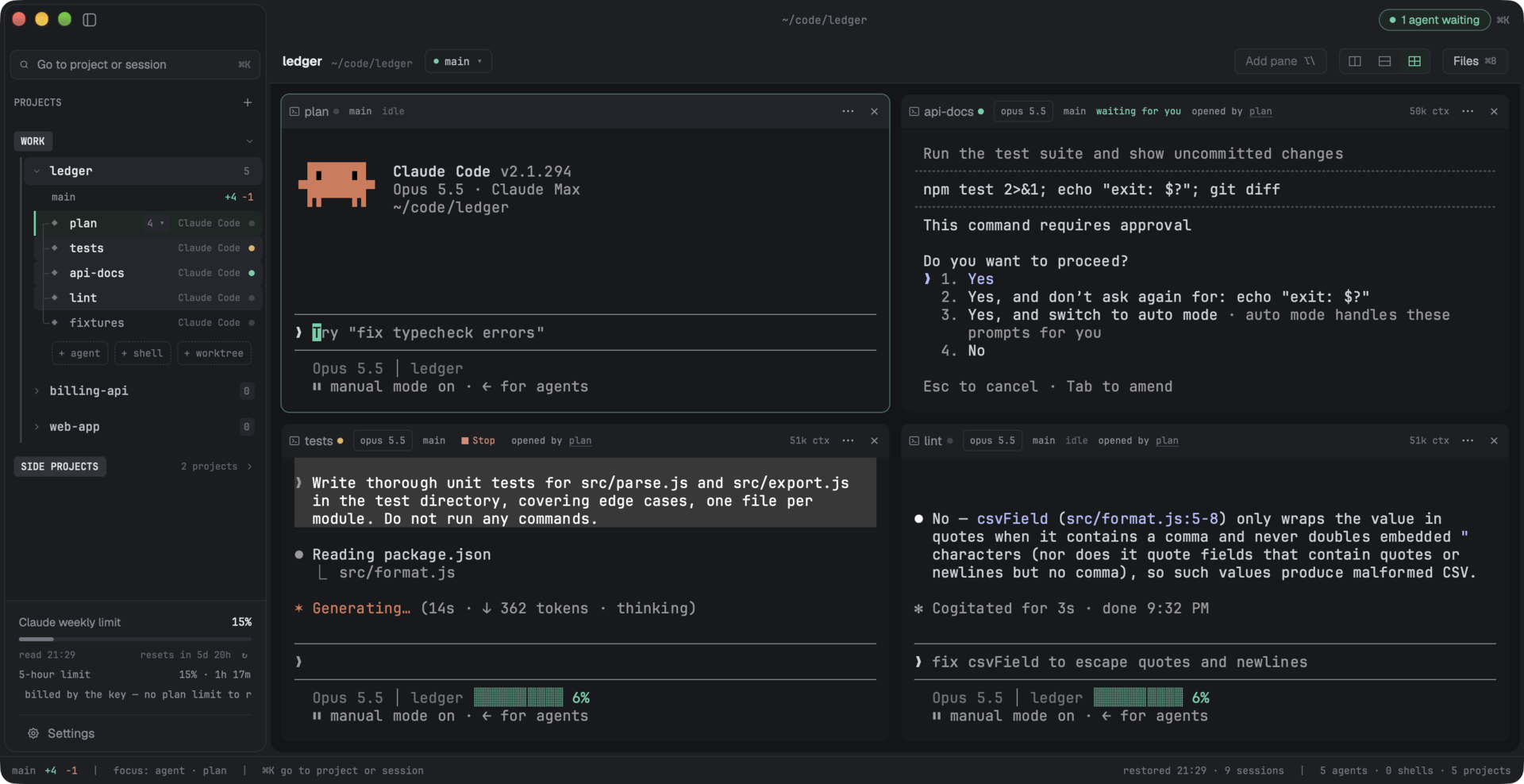The image size is (1524, 784).
Task: Open plan pane more options menu
Action: click(x=848, y=111)
